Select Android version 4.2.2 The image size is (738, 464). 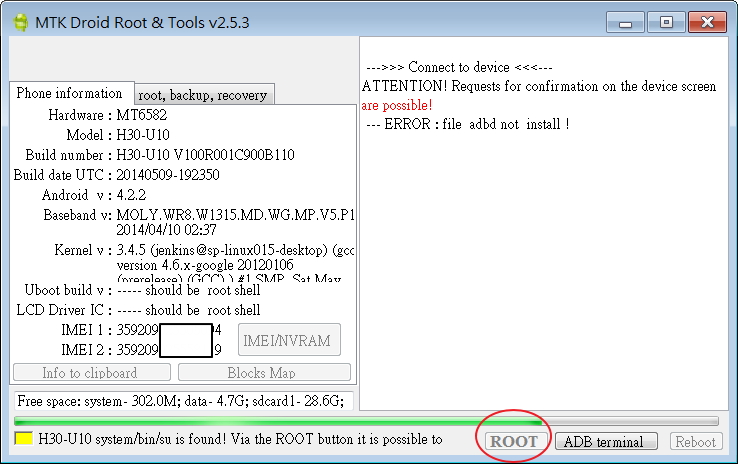click(x=131, y=195)
